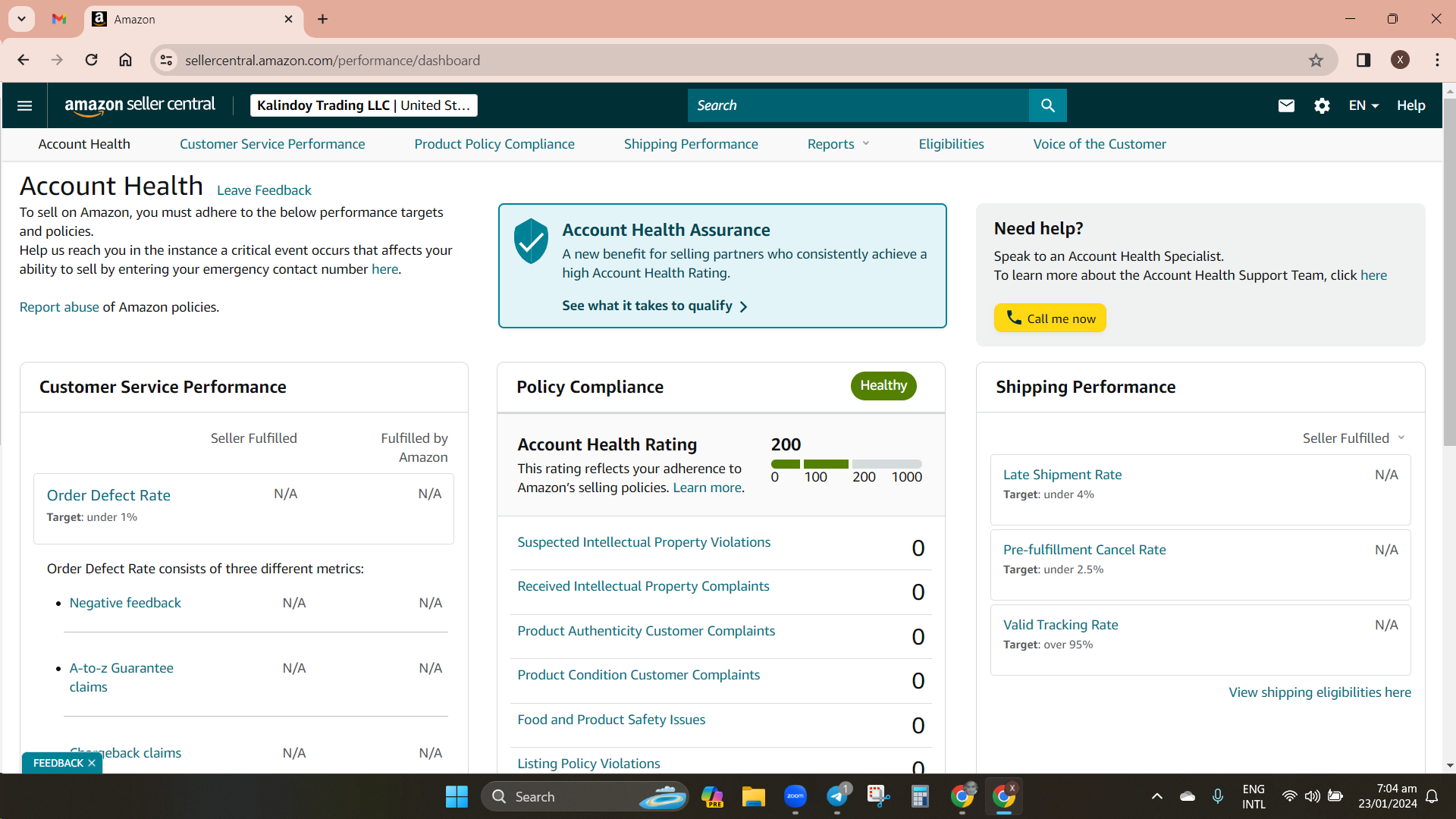Viewport: 1456px width, 819px height.
Task: Open Calculator from the taskbar
Action: pyautogui.click(x=920, y=796)
